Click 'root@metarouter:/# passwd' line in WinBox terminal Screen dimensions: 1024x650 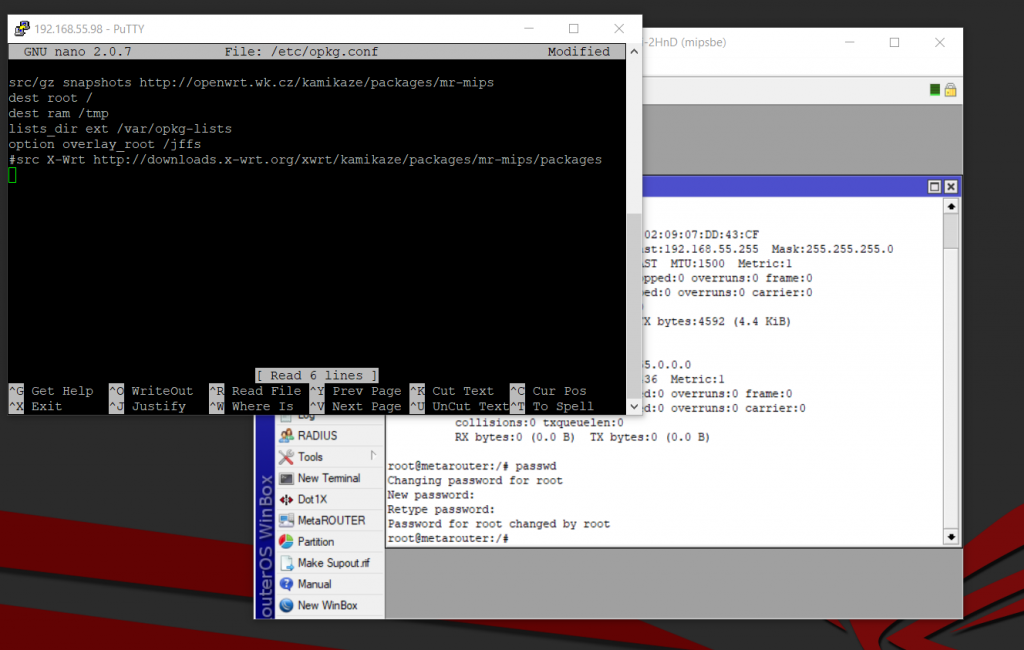(472, 466)
